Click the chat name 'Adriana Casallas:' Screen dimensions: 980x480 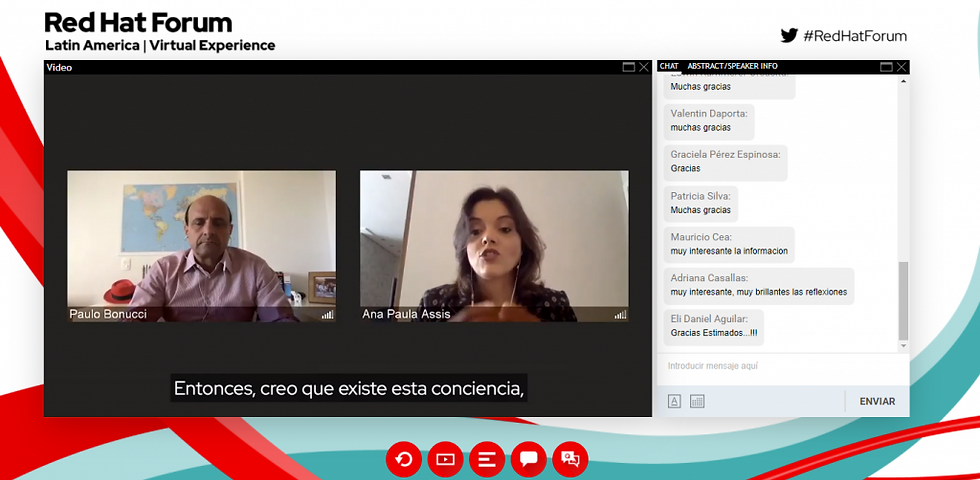point(709,278)
